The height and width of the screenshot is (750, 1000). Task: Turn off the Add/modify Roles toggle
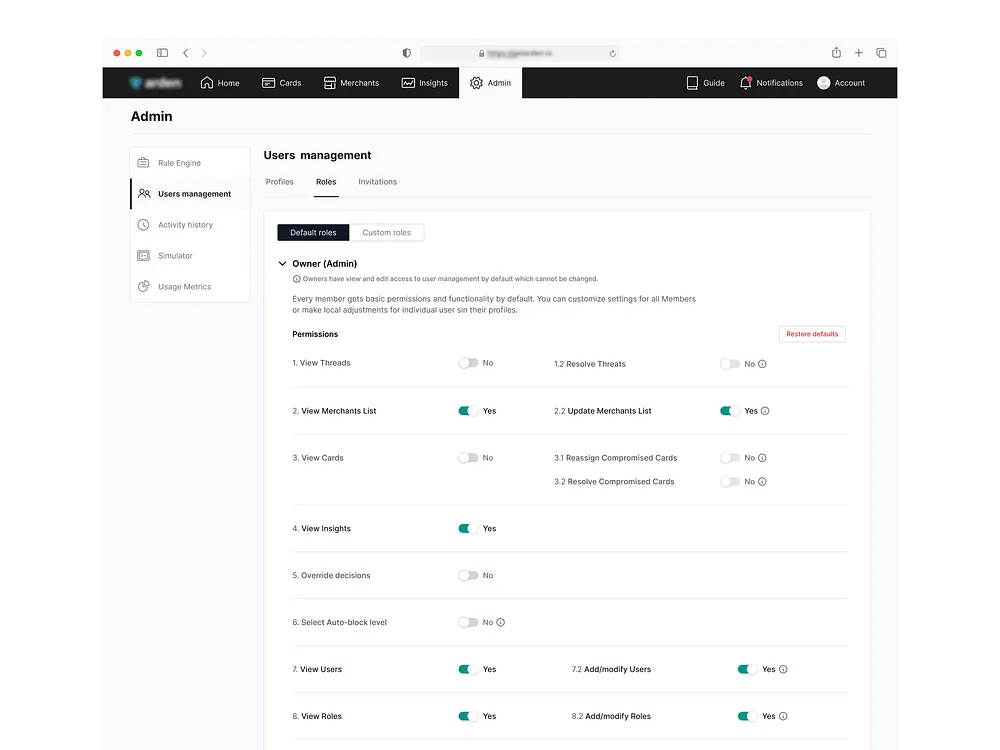tap(746, 716)
